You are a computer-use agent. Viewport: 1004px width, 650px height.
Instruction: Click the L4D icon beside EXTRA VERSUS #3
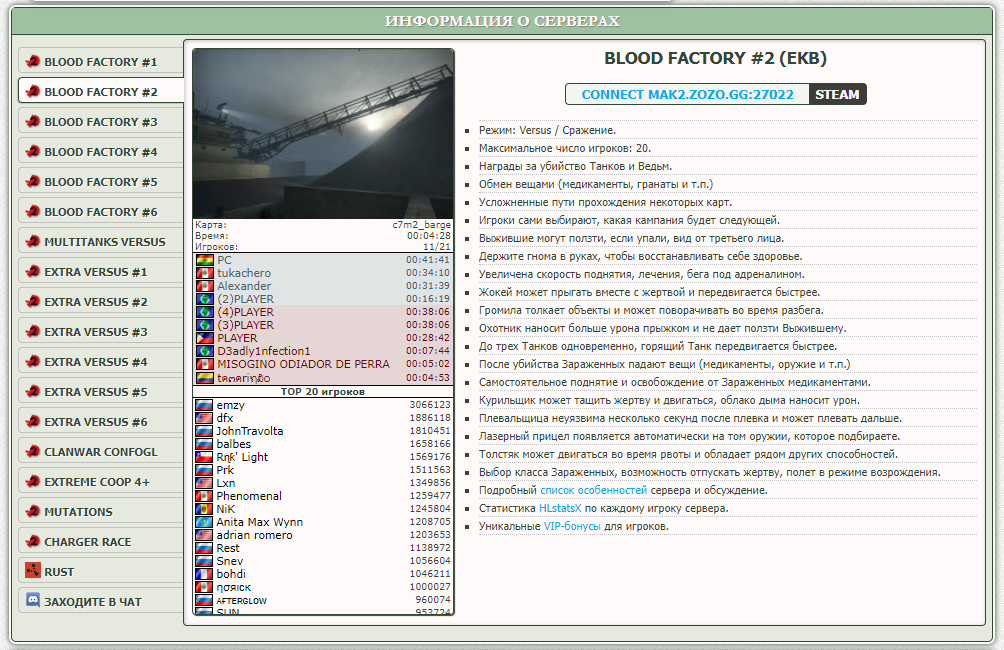[33, 331]
